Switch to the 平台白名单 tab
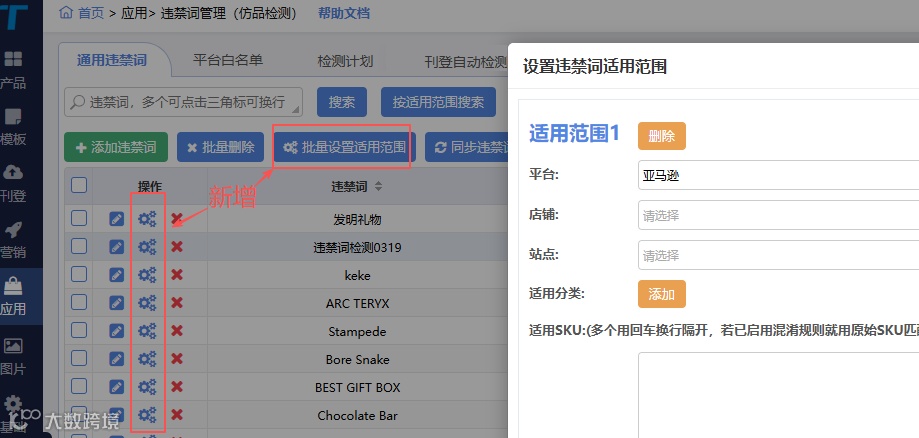This screenshot has height=438, width=919. [x=228, y=60]
